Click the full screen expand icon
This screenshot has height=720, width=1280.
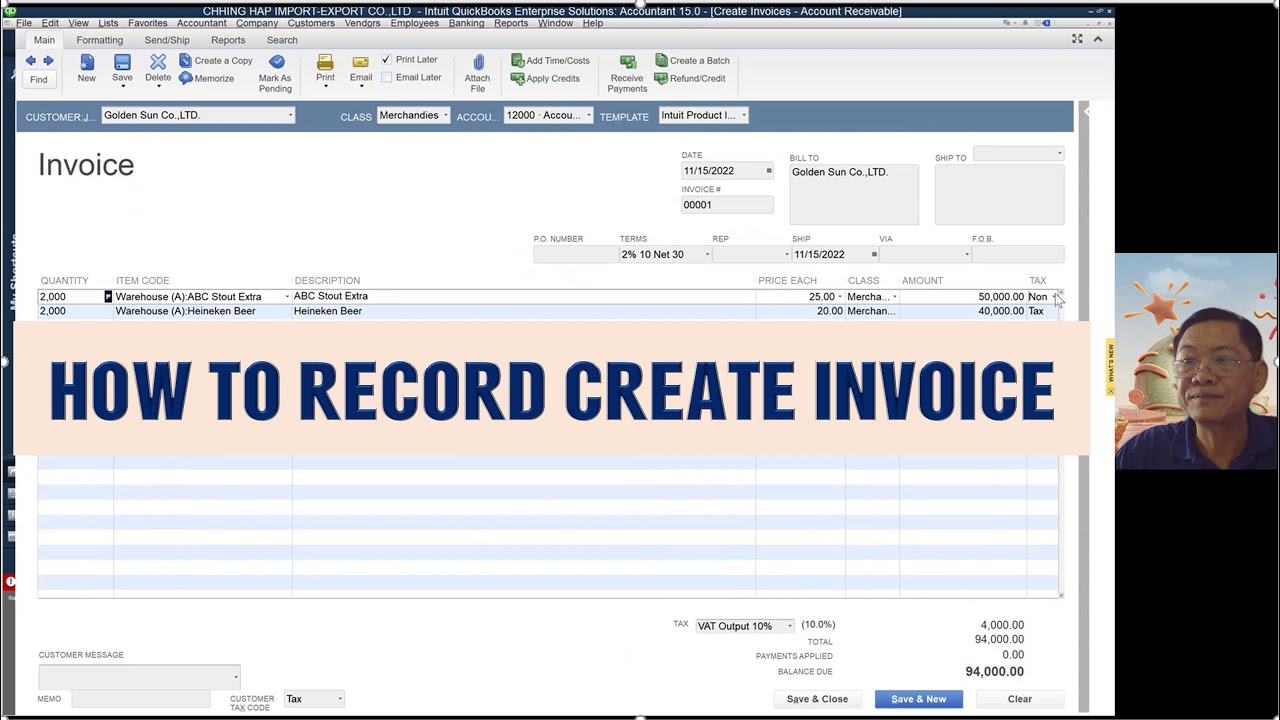[x=1077, y=39]
